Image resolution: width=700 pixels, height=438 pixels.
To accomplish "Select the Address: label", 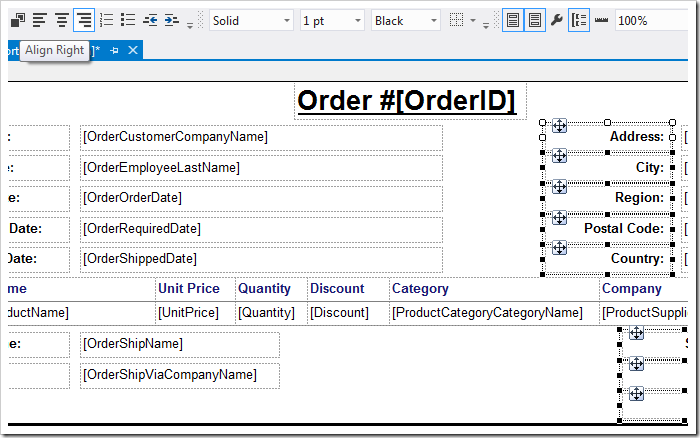I will [637, 137].
